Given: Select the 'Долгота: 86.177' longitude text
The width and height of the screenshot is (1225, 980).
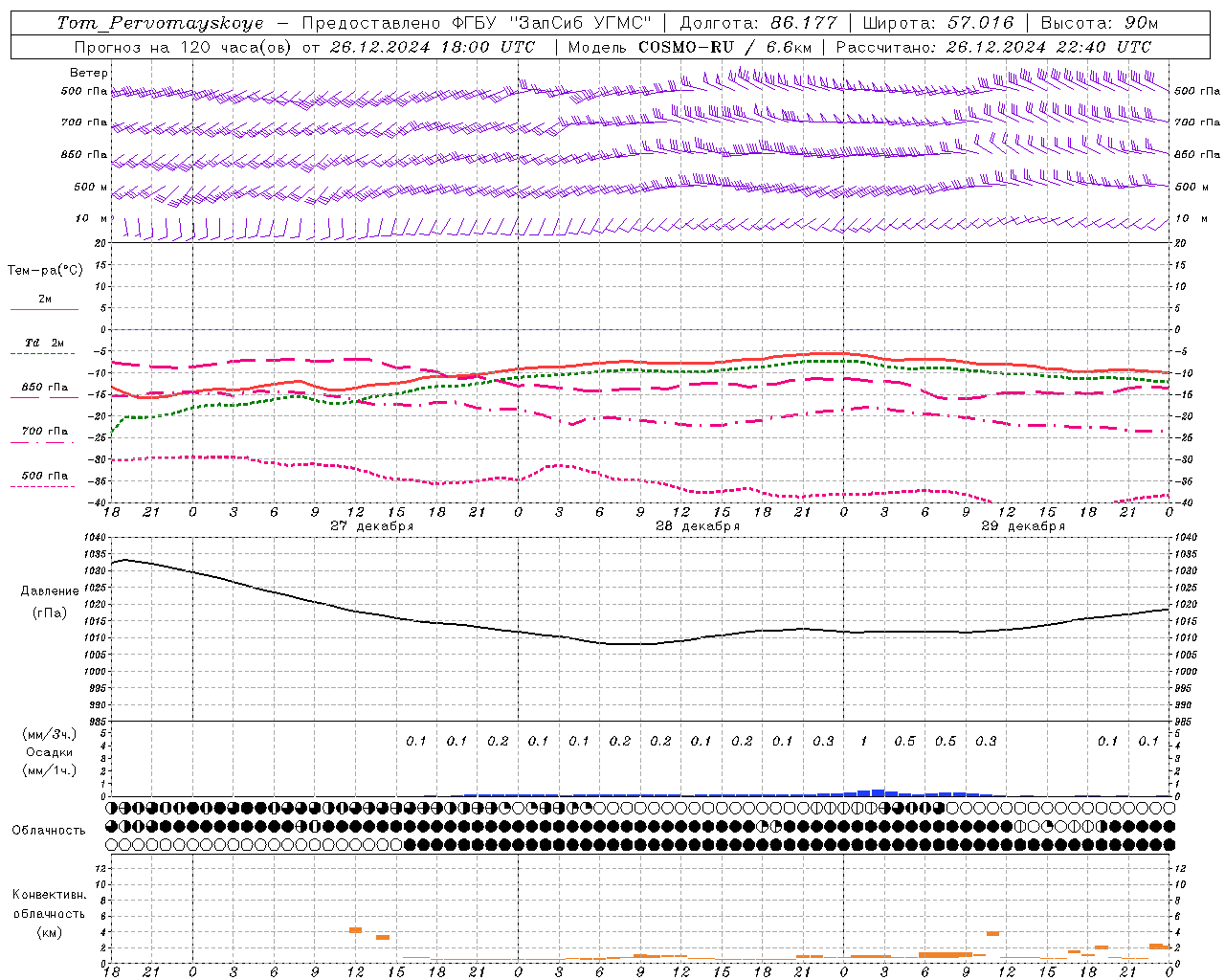Looking at the screenshot, I should pyautogui.click(x=758, y=23).
